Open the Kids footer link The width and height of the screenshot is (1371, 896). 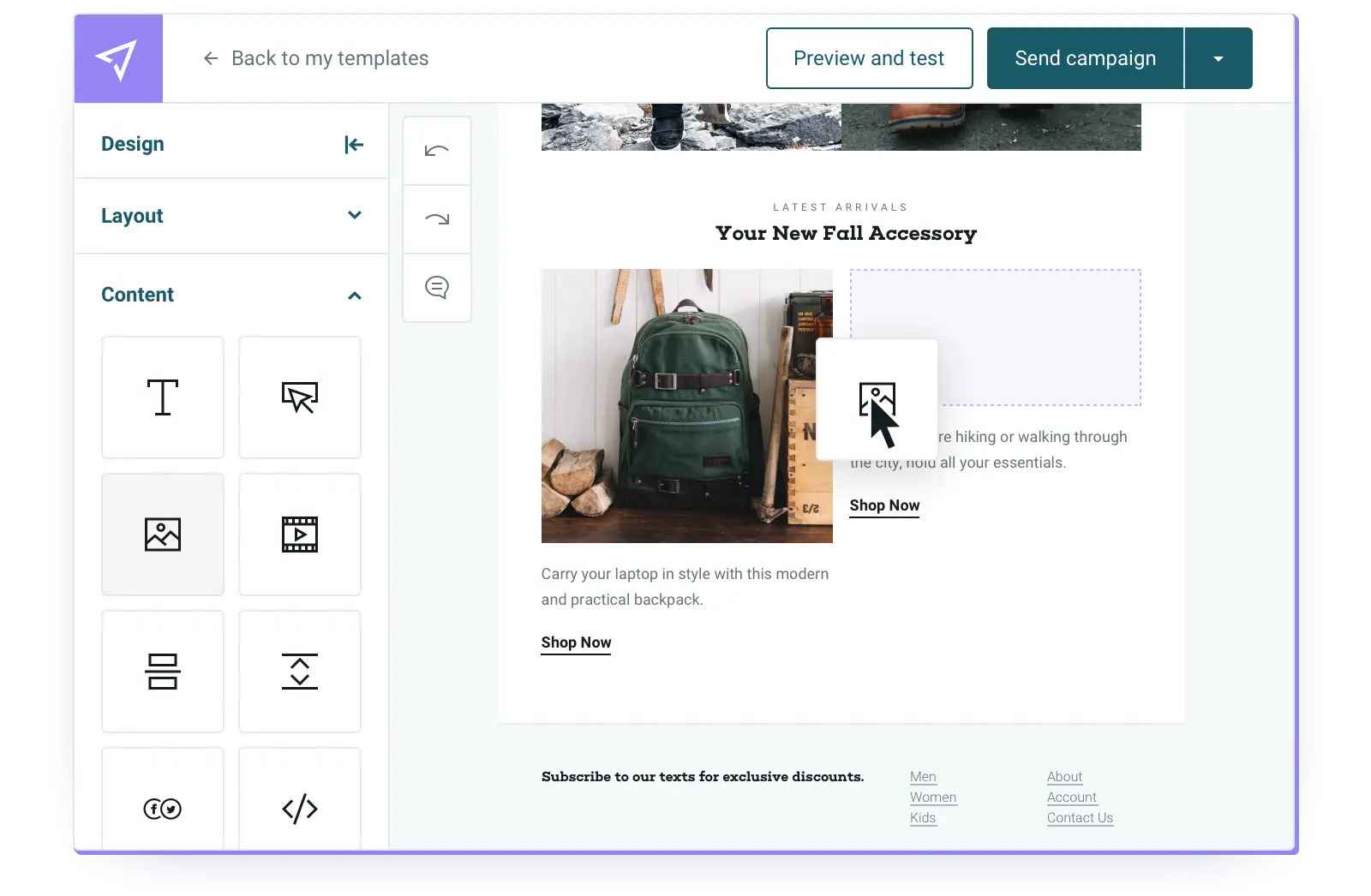tap(923, 818)
